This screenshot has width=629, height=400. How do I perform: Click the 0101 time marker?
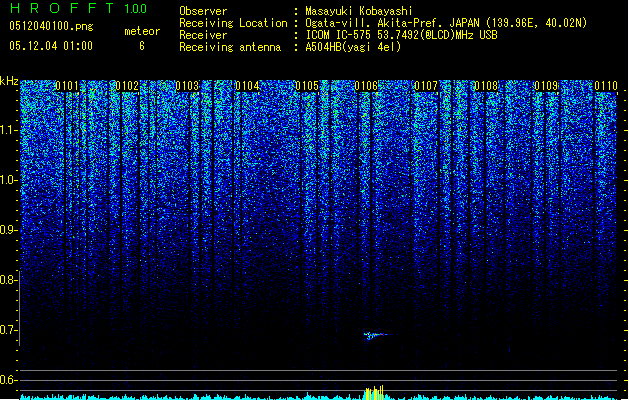[x=67, y=86]
